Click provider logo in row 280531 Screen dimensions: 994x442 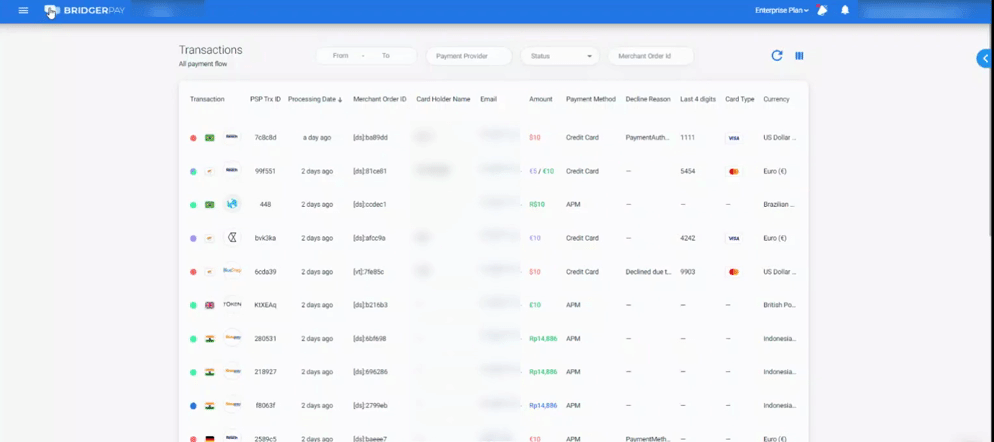click(x=232, y=339)
